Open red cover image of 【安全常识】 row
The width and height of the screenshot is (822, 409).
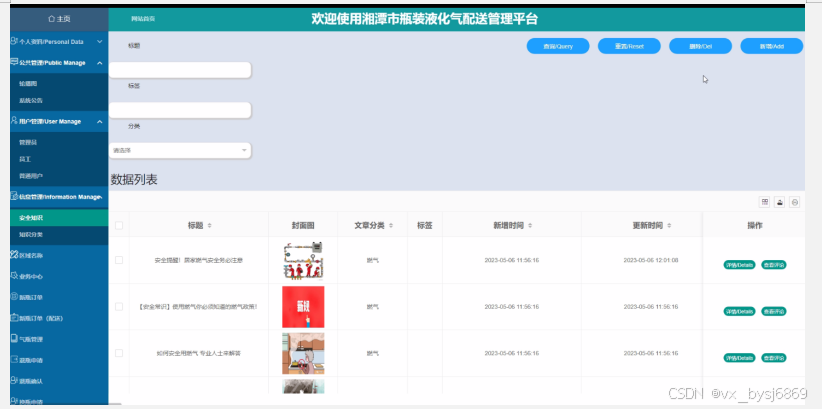point(303,307)
